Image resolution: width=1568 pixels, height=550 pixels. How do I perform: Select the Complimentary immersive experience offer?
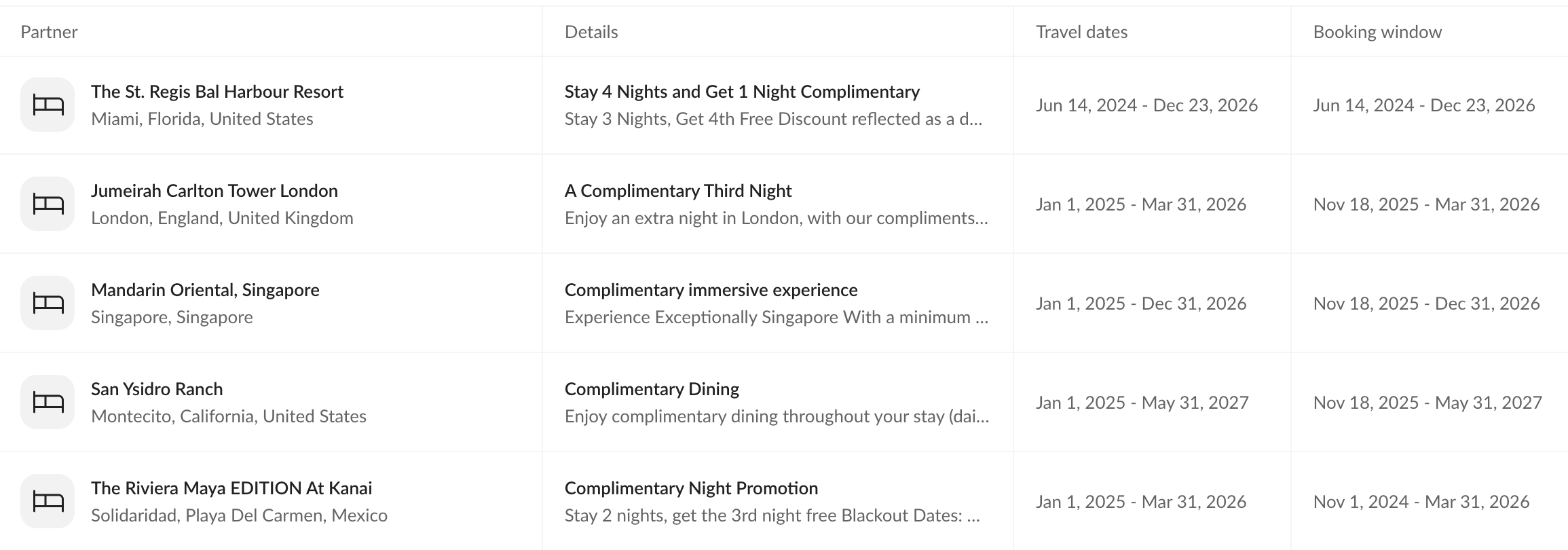(712, 290)
